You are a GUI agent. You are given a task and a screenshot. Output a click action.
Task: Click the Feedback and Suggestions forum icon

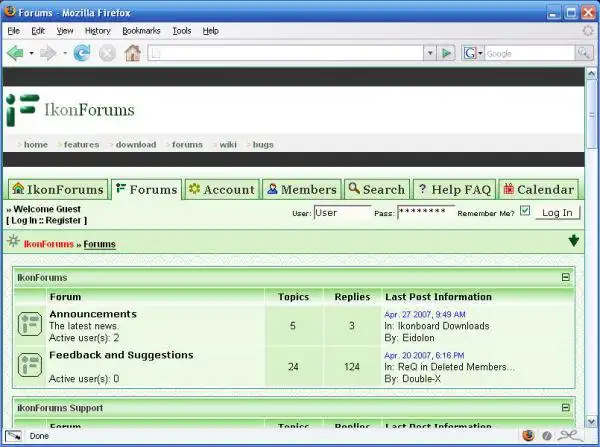point(30,365)
